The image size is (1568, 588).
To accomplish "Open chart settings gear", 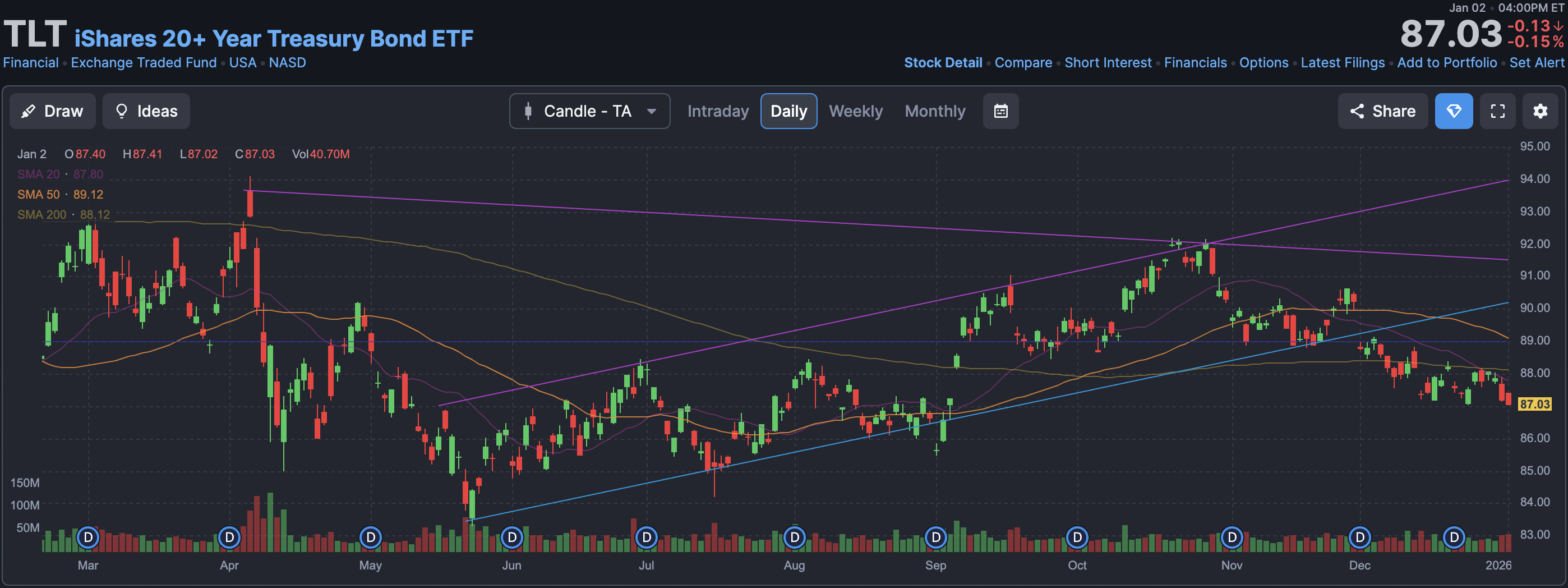I will point(1540,111).
